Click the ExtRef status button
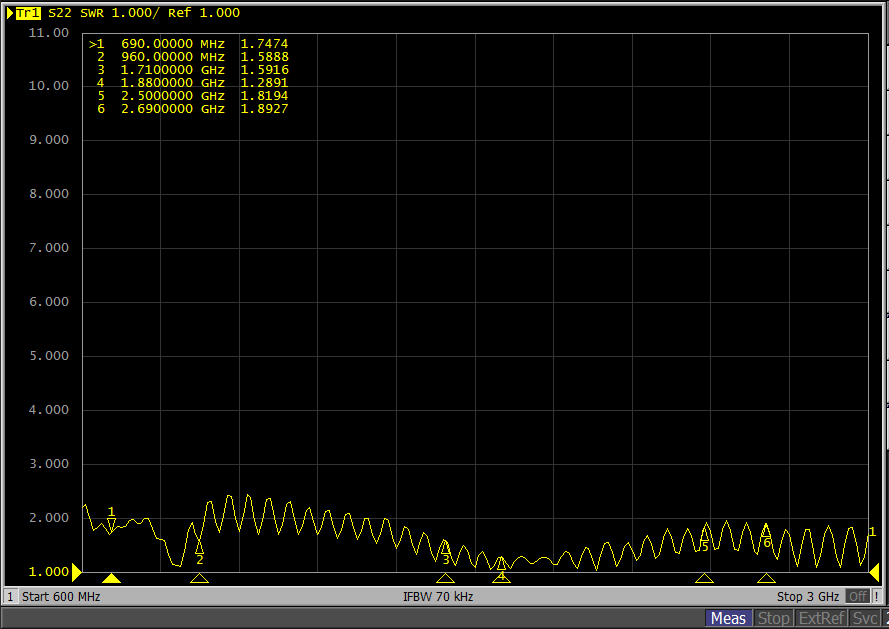889x629 pixels. [822, 618]
